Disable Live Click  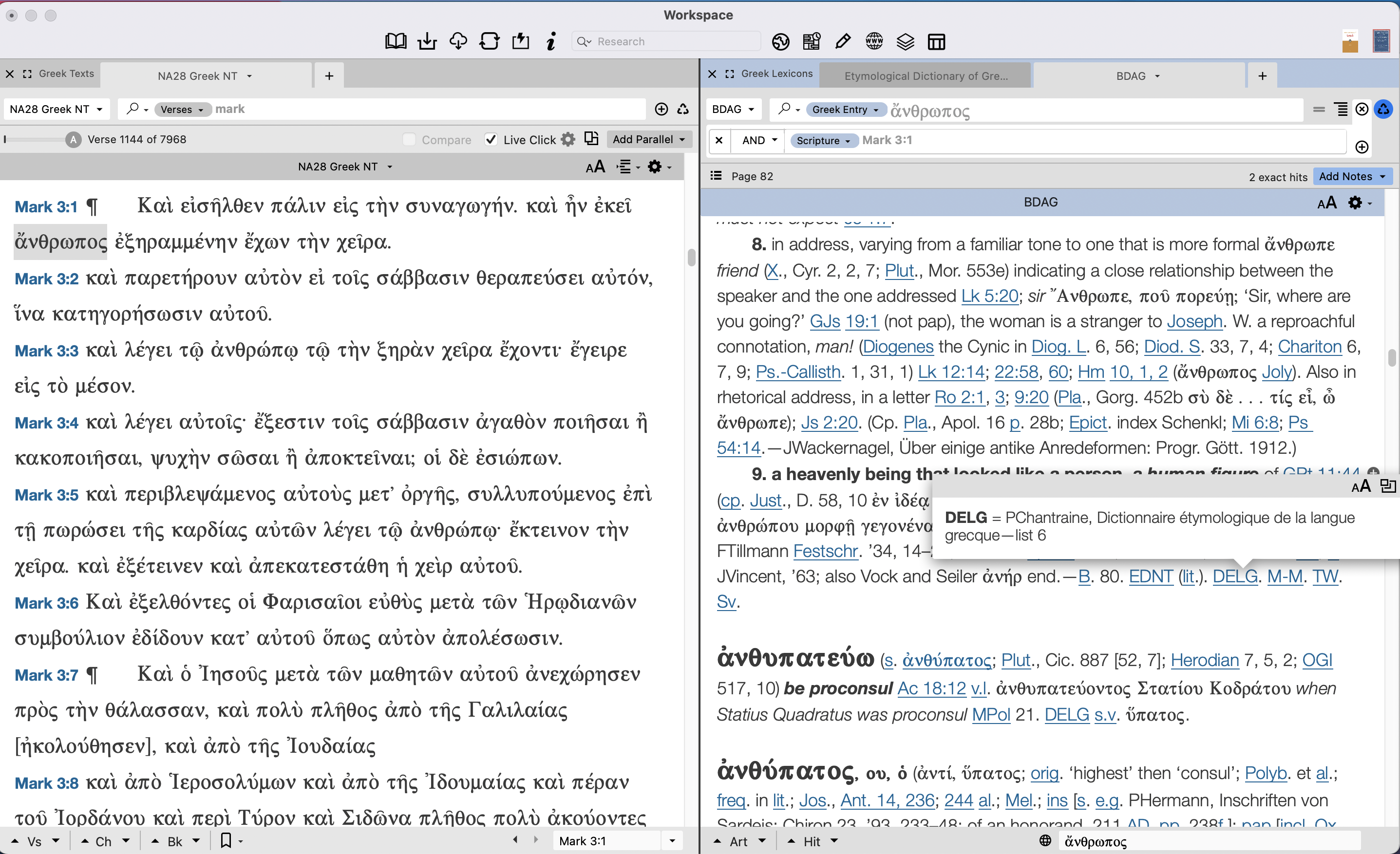pyautogui.click(x=491, y=139)
